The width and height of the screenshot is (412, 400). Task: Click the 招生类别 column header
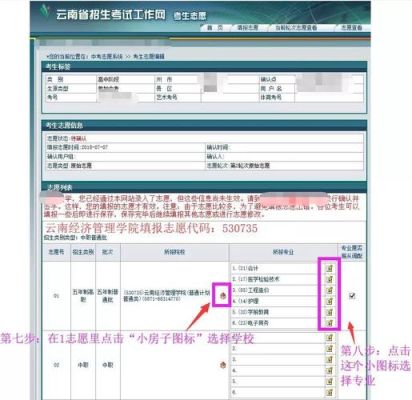tap(83, 252)
